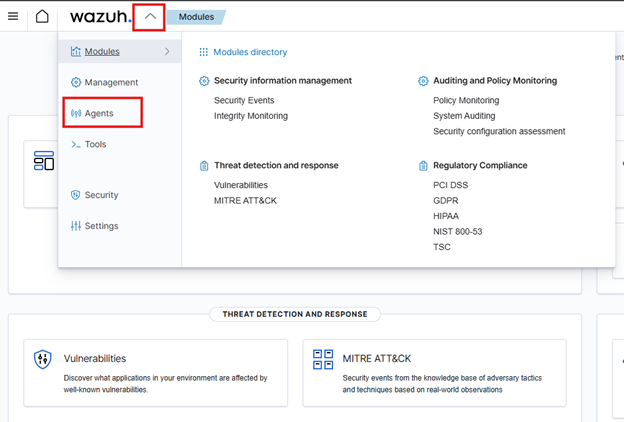This screenshot has height=422, width=624.
Task: Open MITRE ATT&CK in the dropdown menu
Action: (245, 201)
